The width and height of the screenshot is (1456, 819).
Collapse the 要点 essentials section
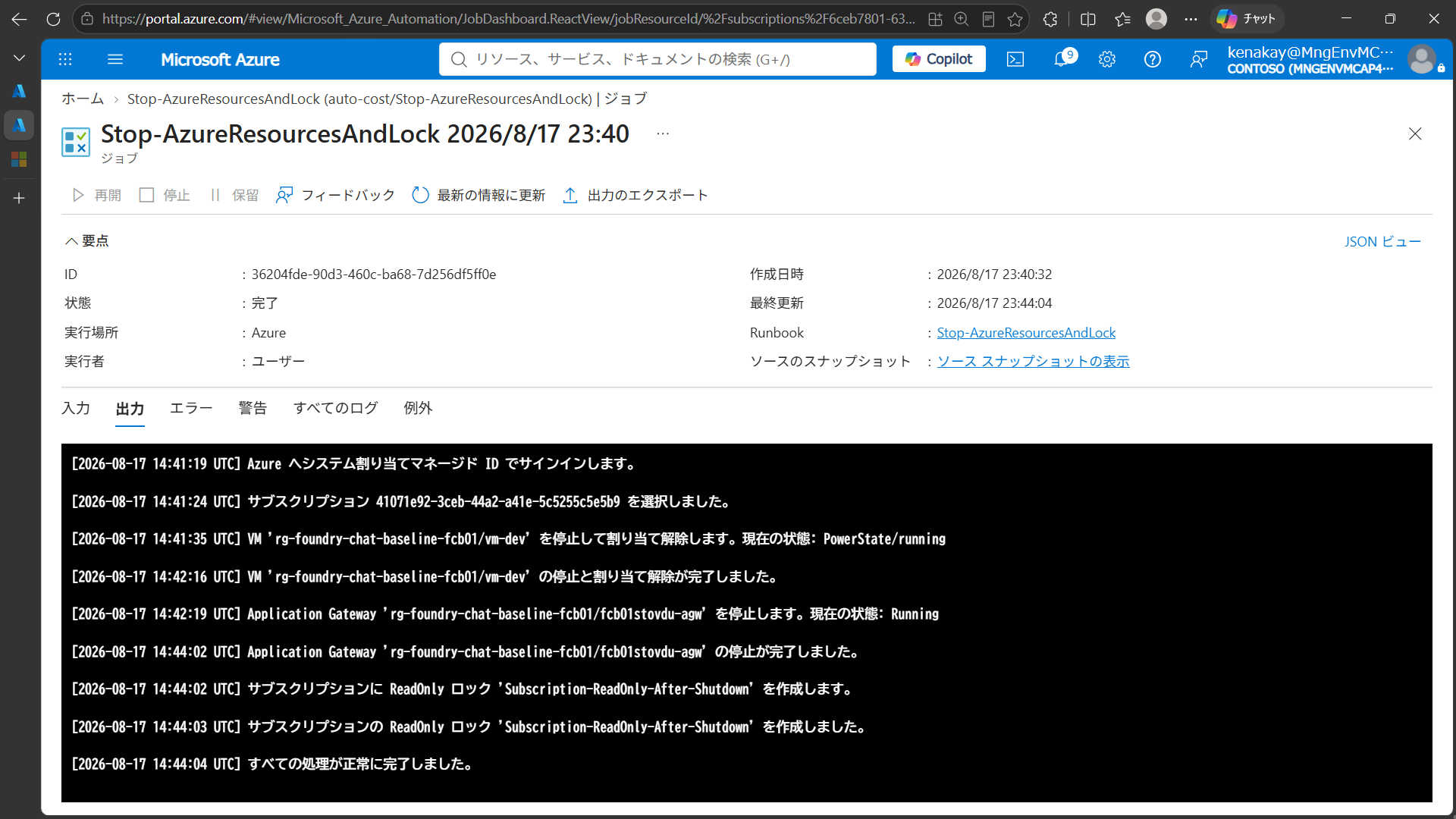coord(86,241)
